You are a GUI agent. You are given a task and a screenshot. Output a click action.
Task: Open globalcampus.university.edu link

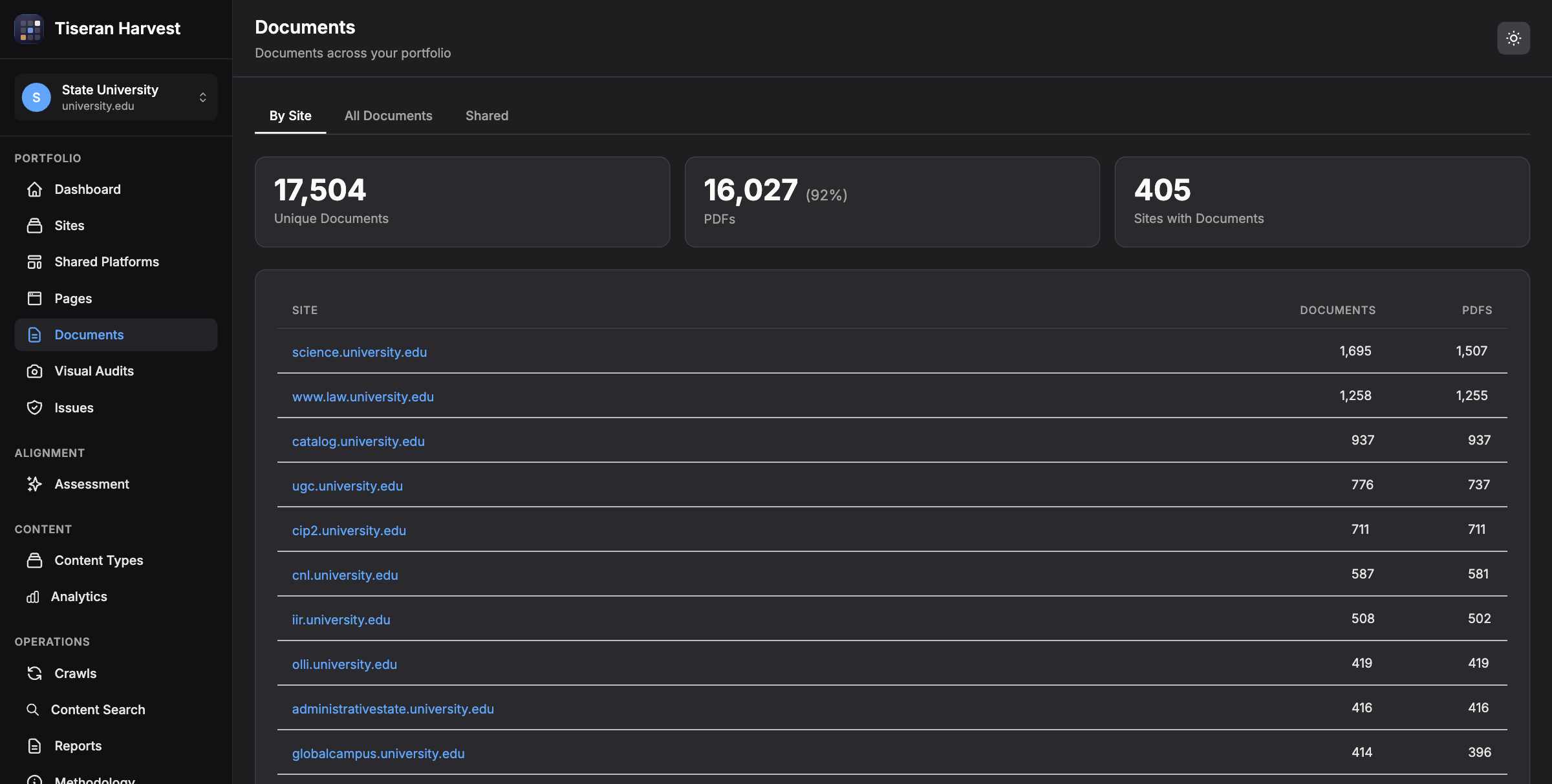378,754
